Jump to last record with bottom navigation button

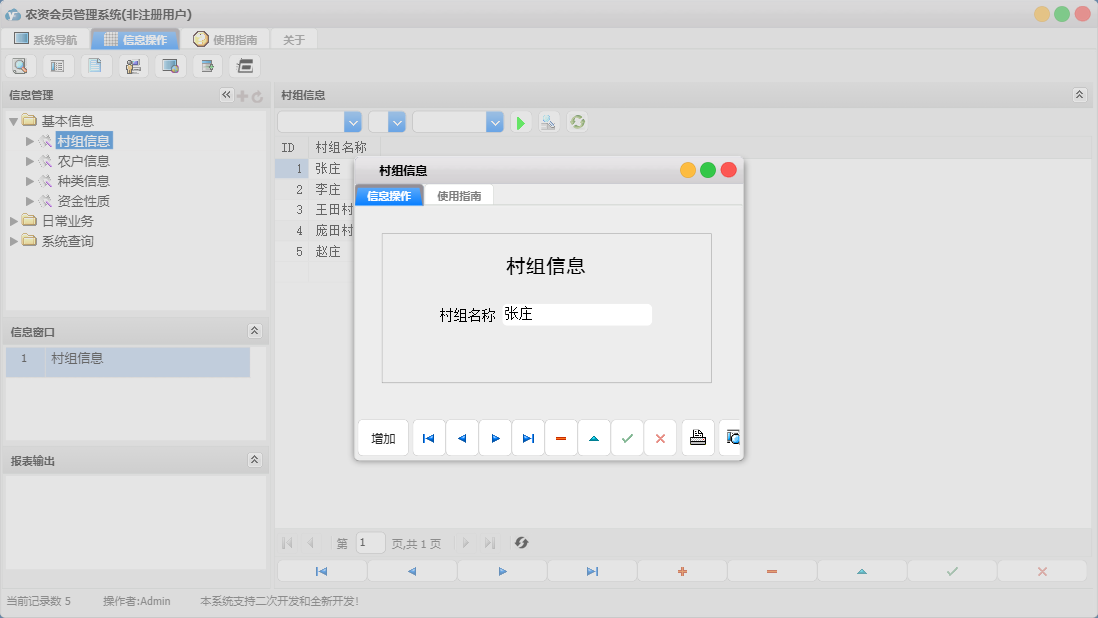[591, 570]
